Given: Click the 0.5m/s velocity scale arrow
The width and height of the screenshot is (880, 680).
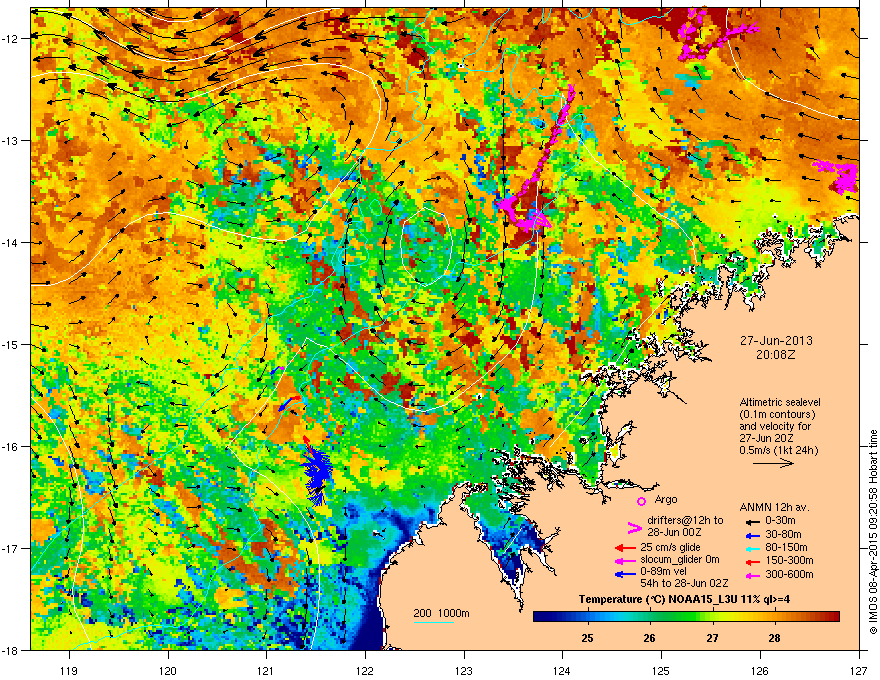Looking at the screenshot, I should click(774, 463).
